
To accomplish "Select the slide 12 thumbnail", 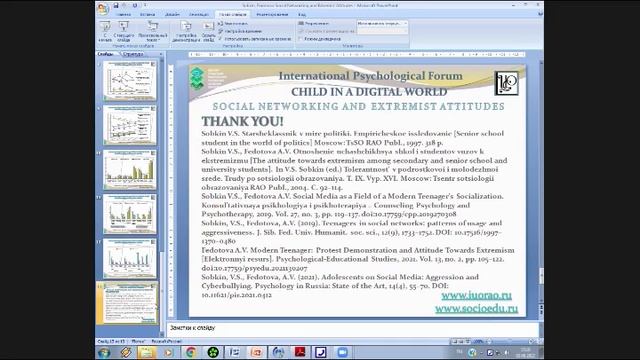I will point(130,258).
